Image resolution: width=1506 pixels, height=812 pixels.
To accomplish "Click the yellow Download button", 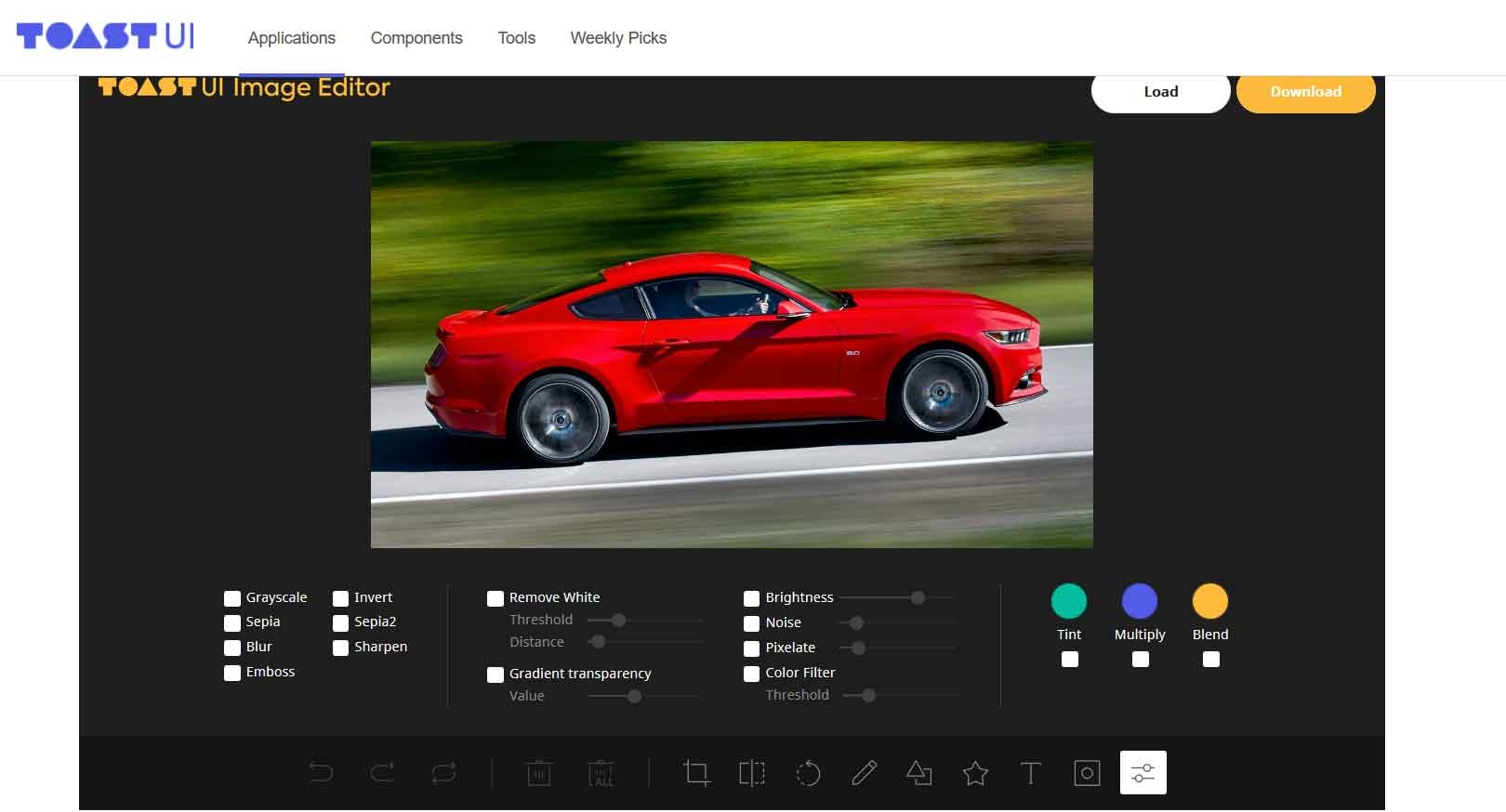I will coord(1305,92).
